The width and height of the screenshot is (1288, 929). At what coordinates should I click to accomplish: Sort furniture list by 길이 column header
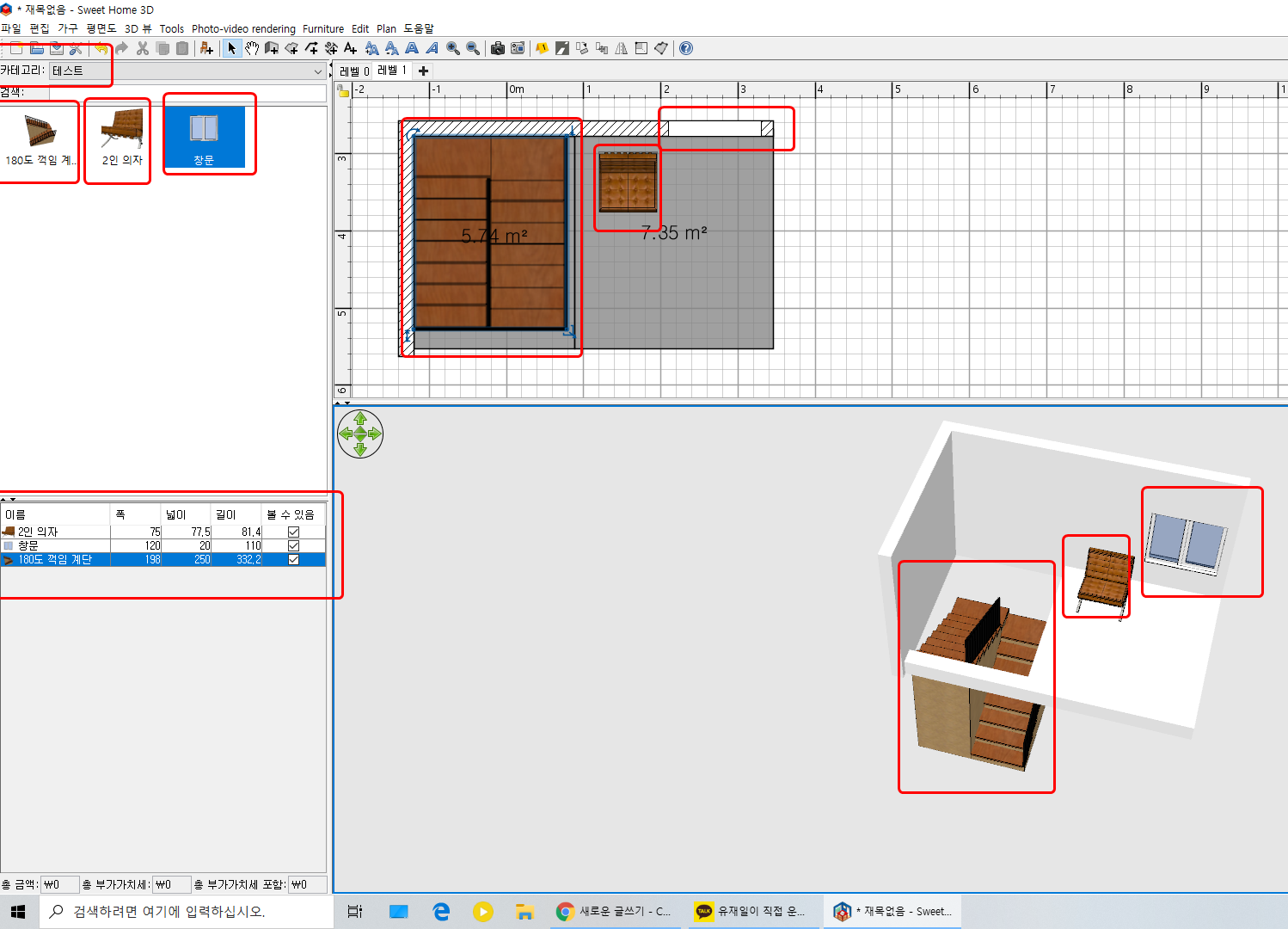click(x=236, y=514)
